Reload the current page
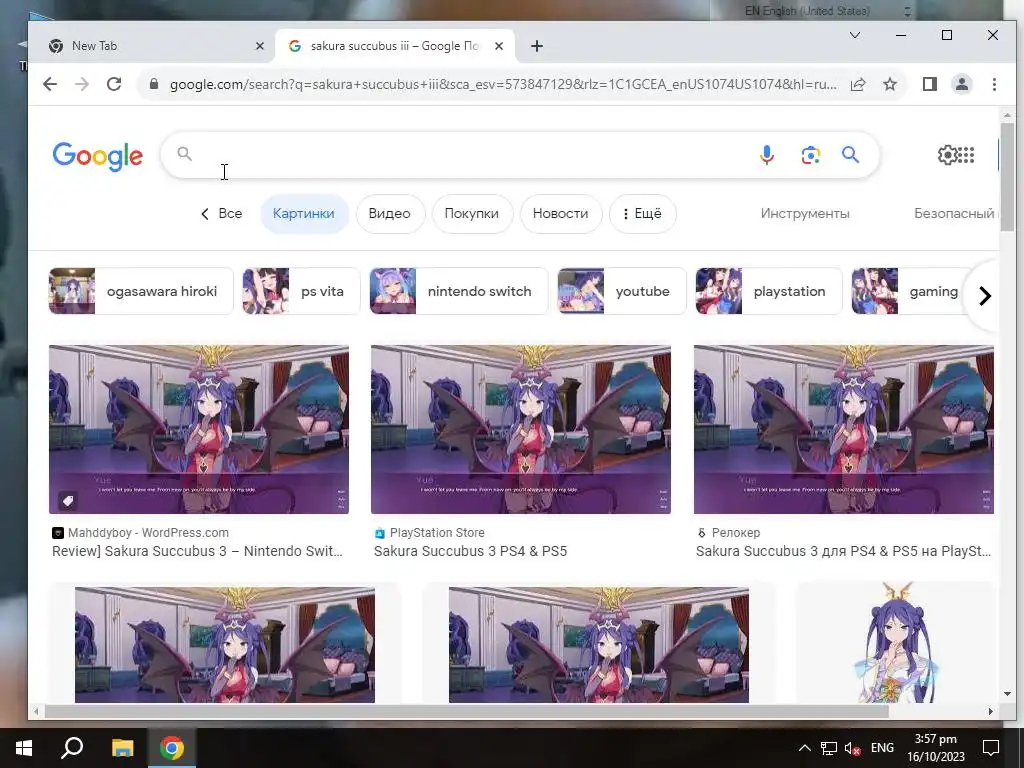The width and height of the screenshot is (1024, 768). [x=114, y=84]
